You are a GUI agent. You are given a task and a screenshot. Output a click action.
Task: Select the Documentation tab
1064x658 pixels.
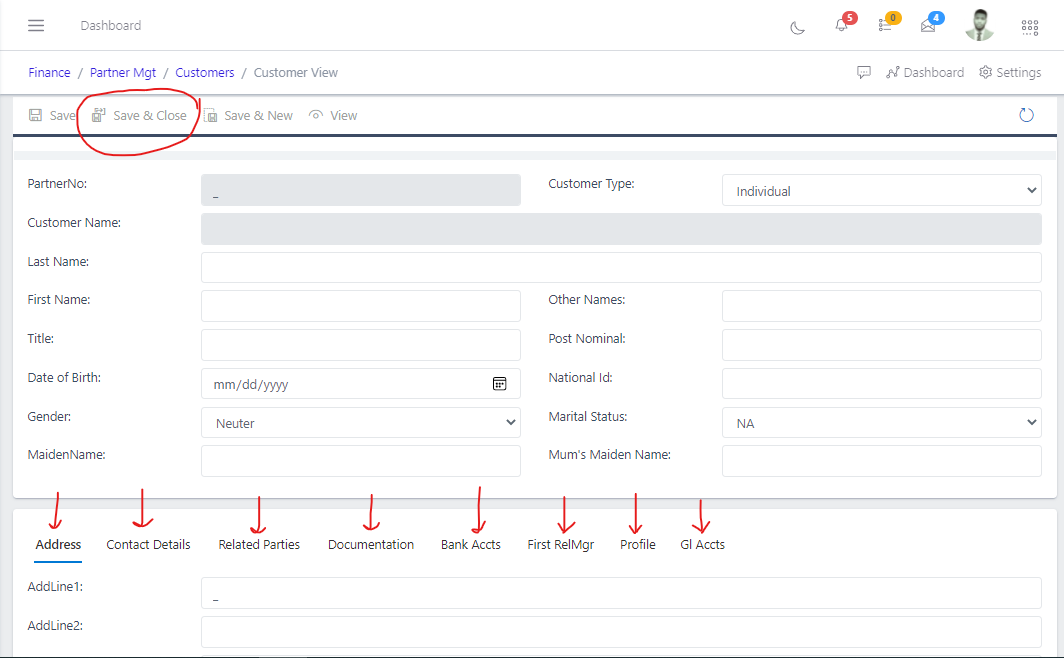coord(370,544)
